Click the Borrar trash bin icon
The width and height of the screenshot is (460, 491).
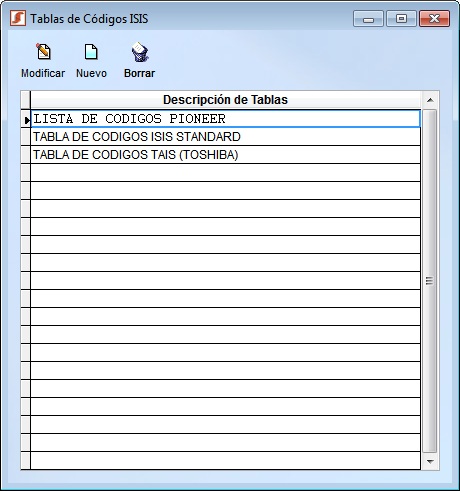point(140,52)
